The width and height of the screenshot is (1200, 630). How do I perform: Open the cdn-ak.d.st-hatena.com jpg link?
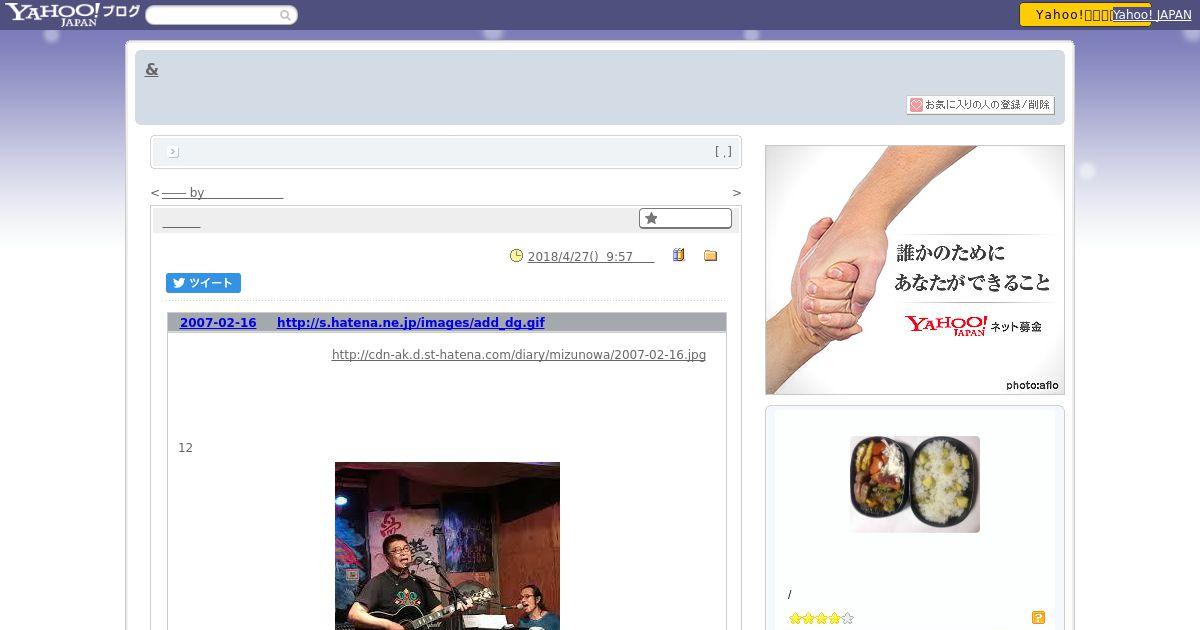(519, 355)
